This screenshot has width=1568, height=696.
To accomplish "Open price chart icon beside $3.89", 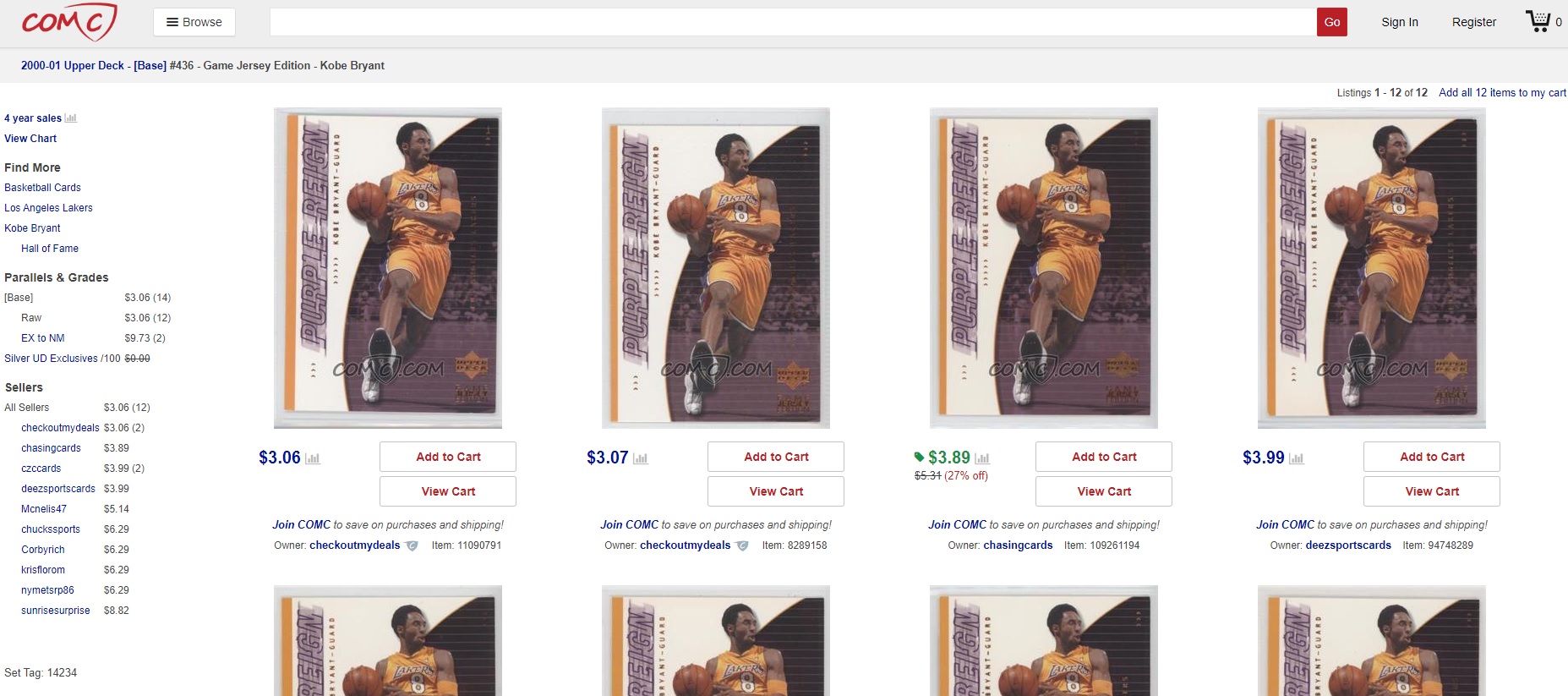I will tap(982, 458).
